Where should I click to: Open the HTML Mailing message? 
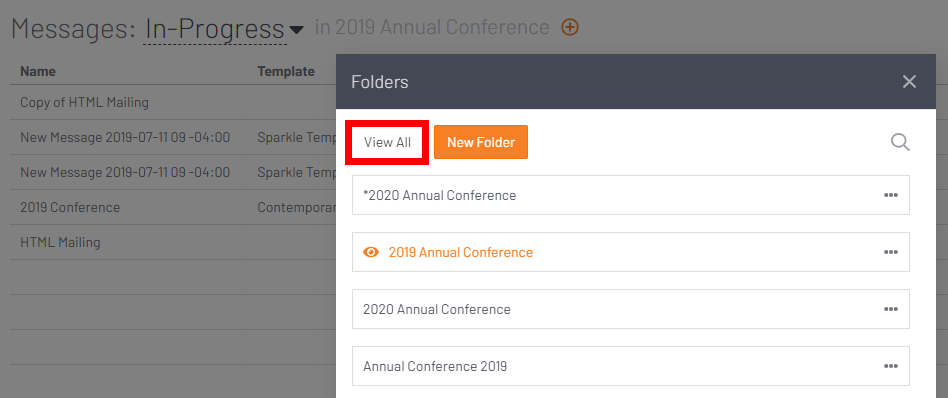pyautogui.click(x=60, y=243)
